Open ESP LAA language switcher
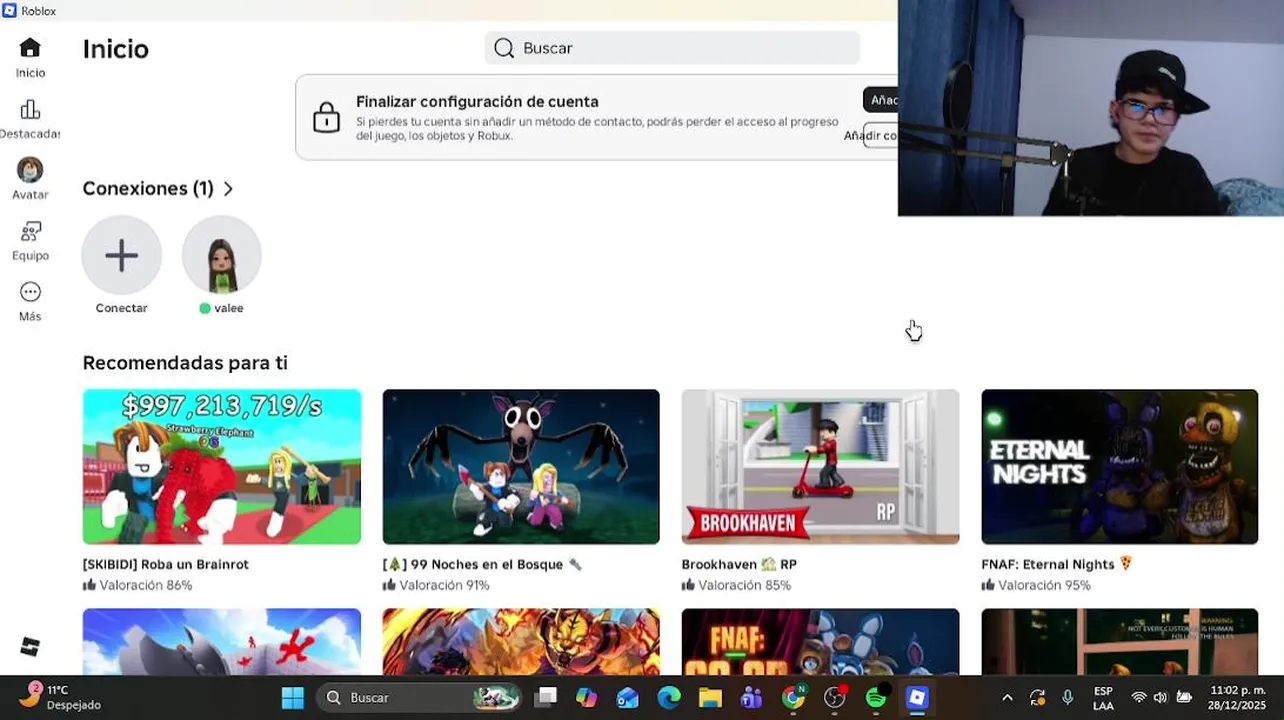The image size is (1284, 720). tap(1103, 698)
